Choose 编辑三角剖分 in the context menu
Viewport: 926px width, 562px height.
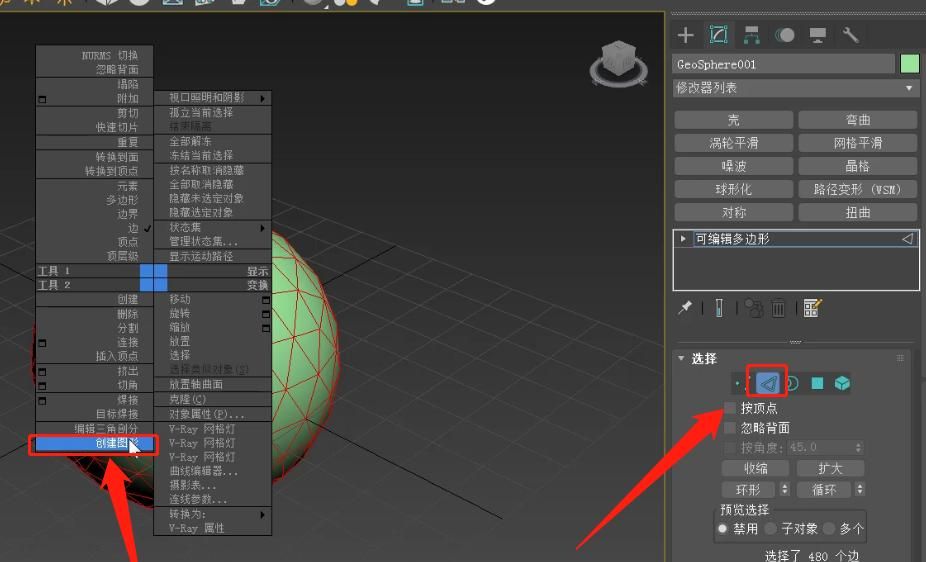point(94,429)
